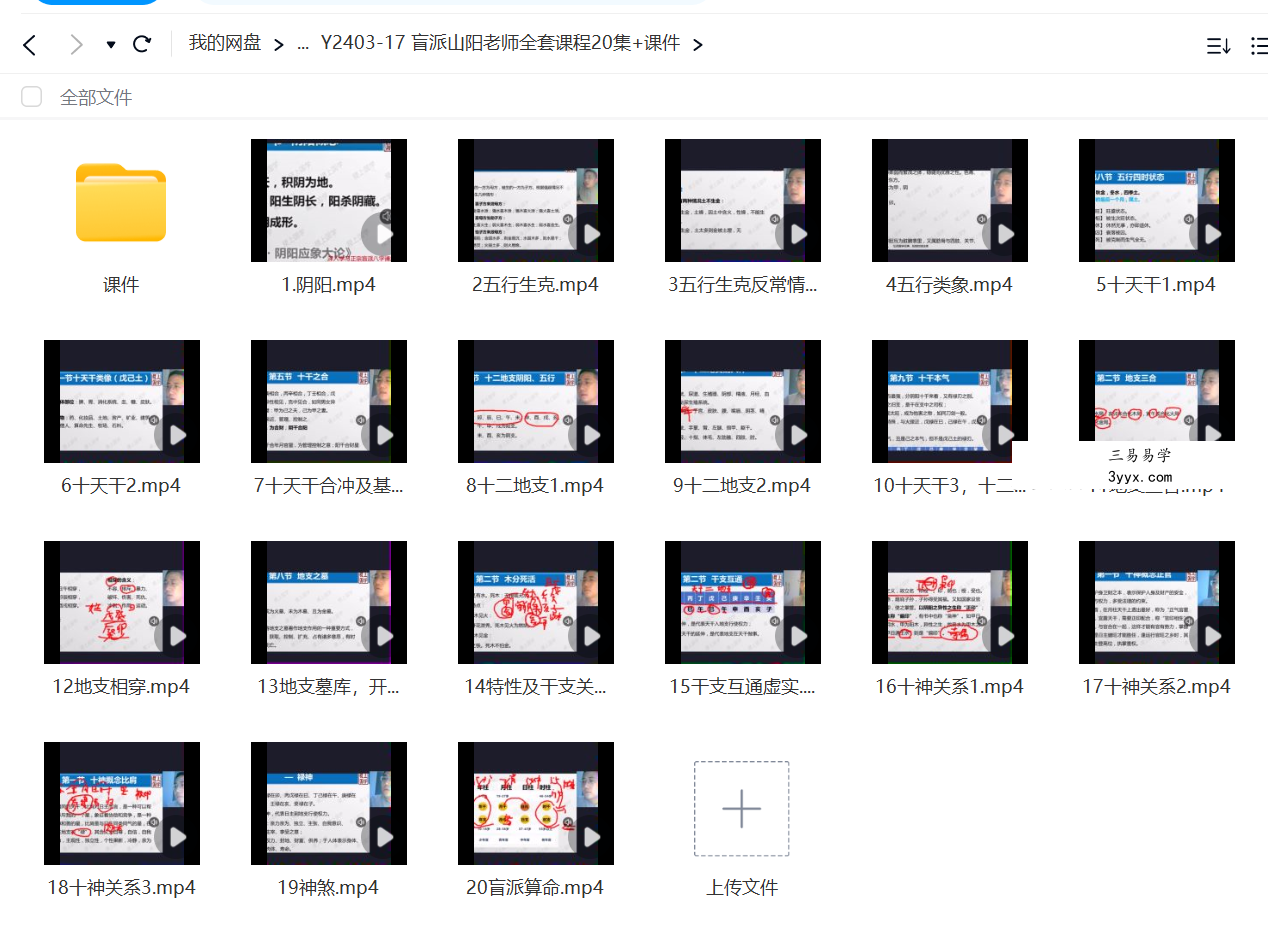Play 16十神关系1.mp4 using play icon
The image size is (1268, 930).
1006,636
